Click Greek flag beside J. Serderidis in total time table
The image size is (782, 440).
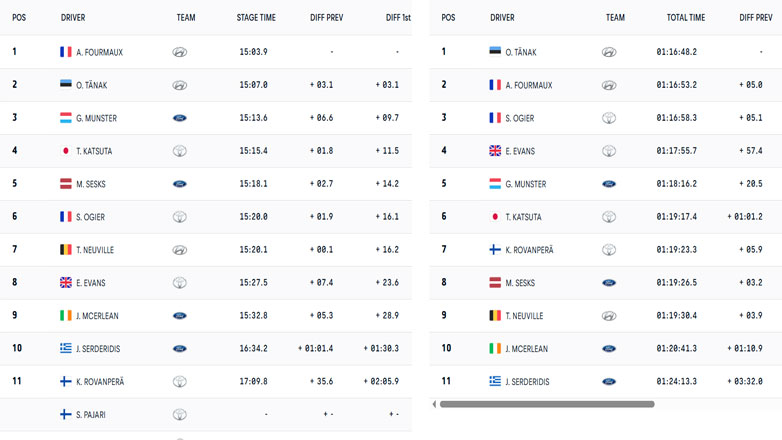495,382
